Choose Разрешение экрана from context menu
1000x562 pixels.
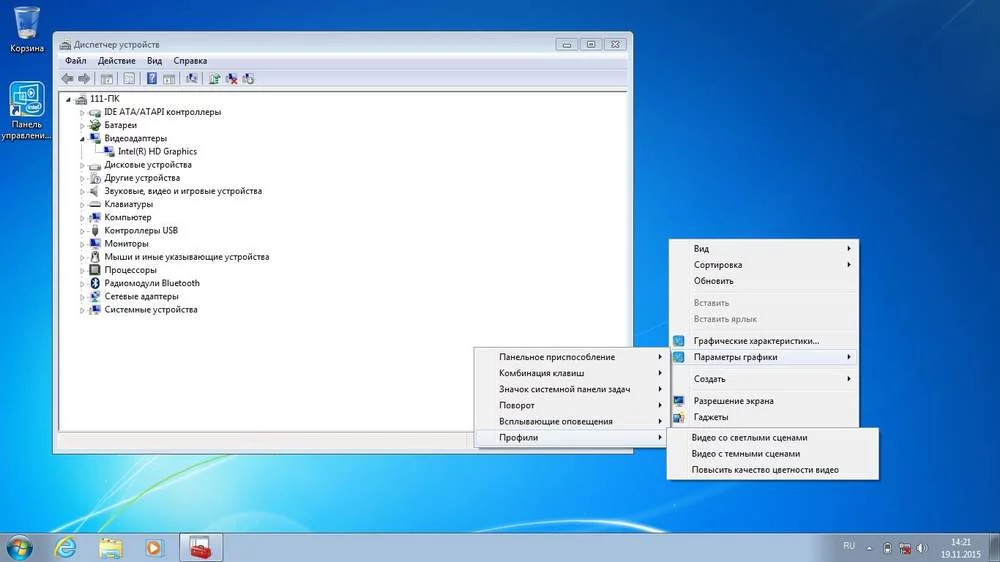click(x=733, y=401)
